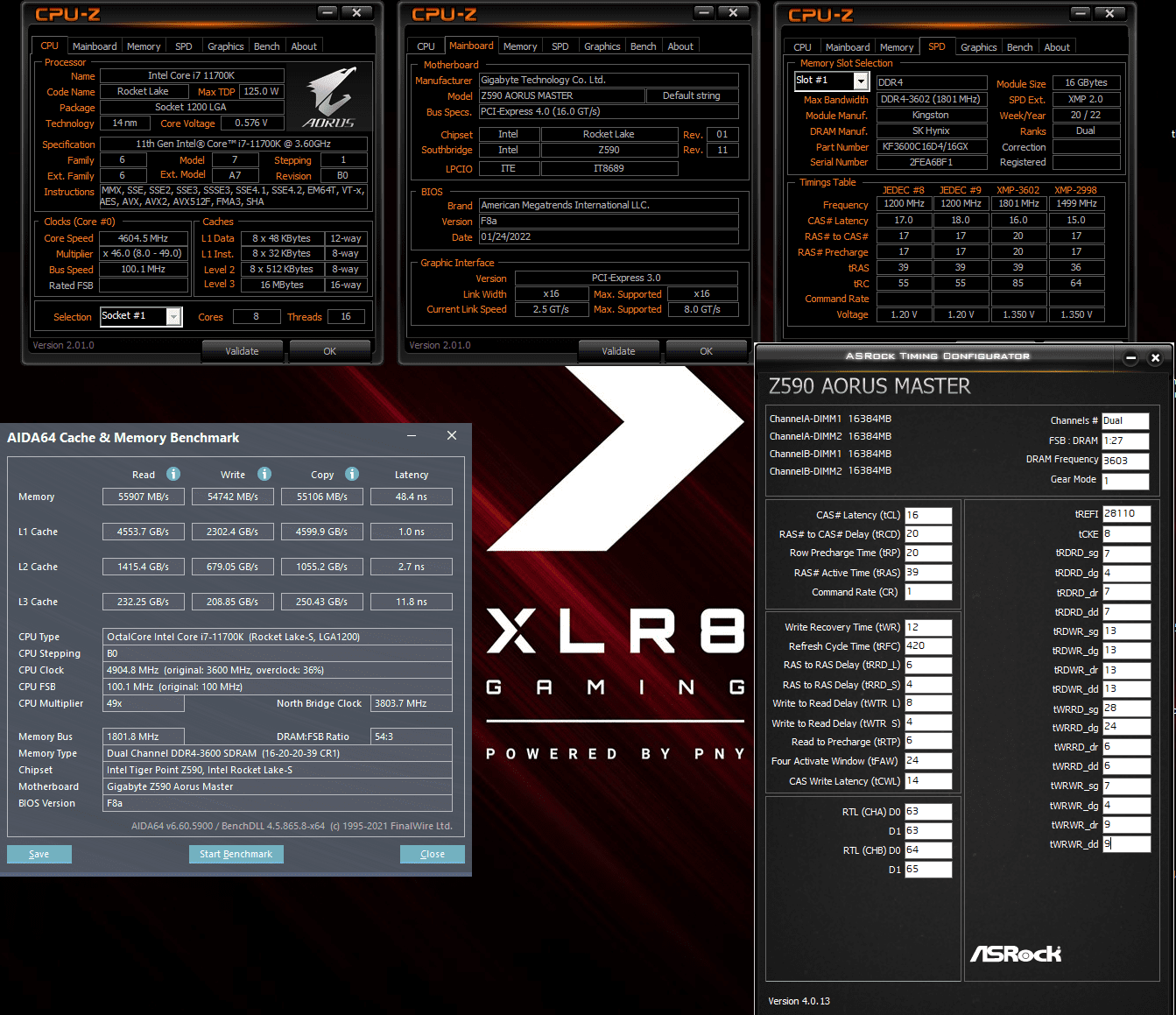Click Save button in AIDA64 benchmark

(39, 854)
